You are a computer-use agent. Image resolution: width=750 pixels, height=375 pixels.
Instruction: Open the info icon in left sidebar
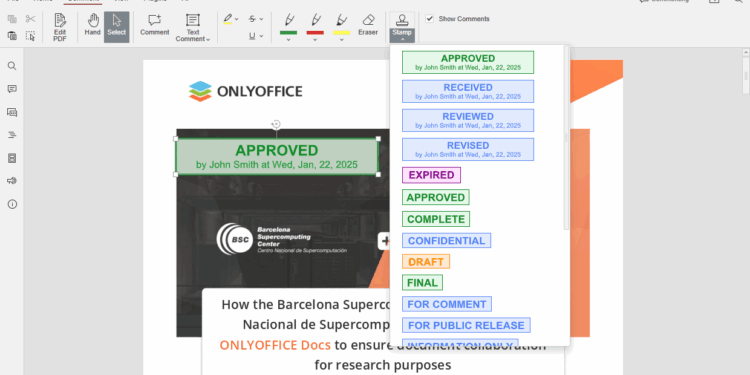click(12, 204)
